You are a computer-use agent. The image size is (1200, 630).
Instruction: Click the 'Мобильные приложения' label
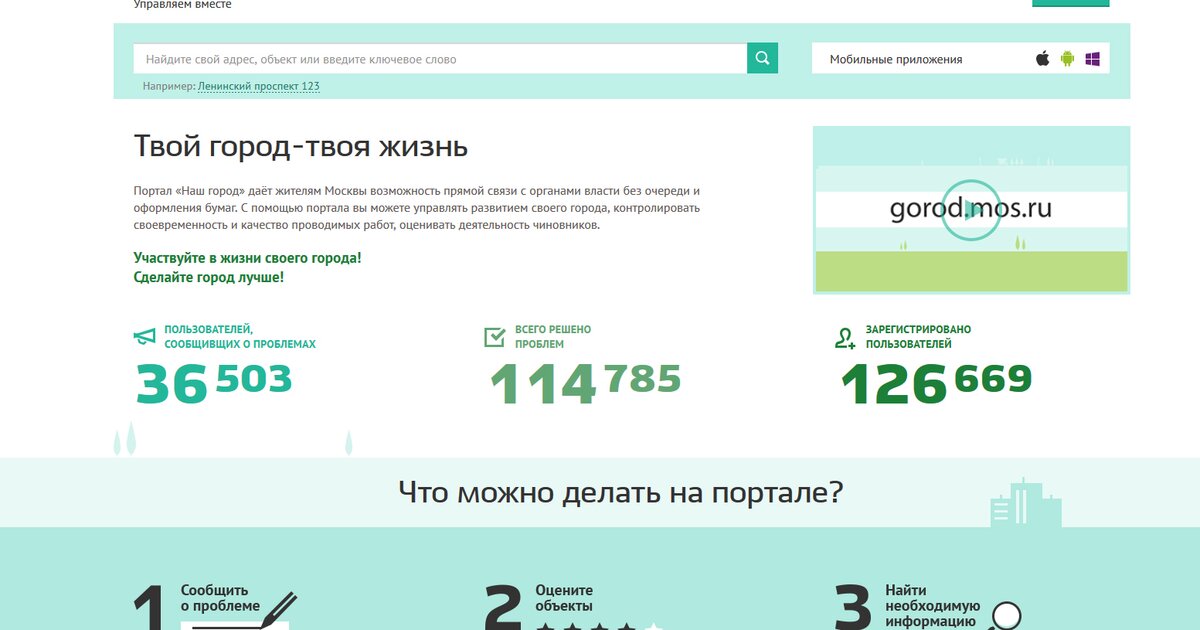(896, 59)
